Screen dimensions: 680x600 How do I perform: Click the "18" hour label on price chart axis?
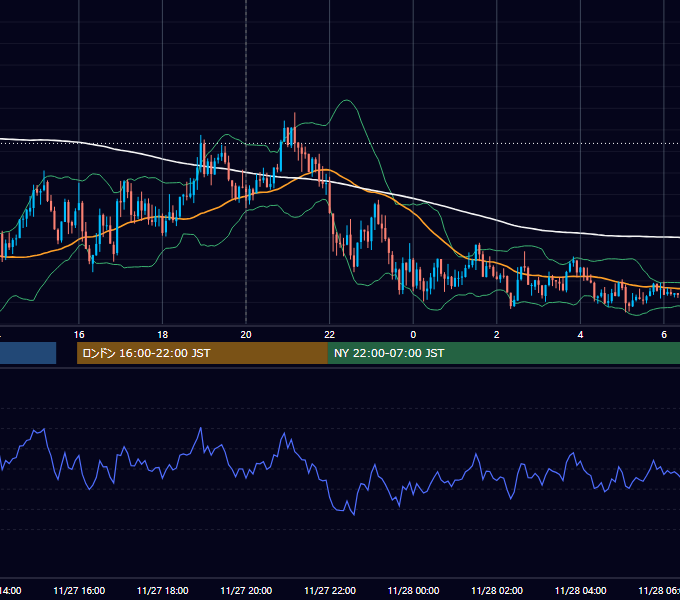coord(162,335)
